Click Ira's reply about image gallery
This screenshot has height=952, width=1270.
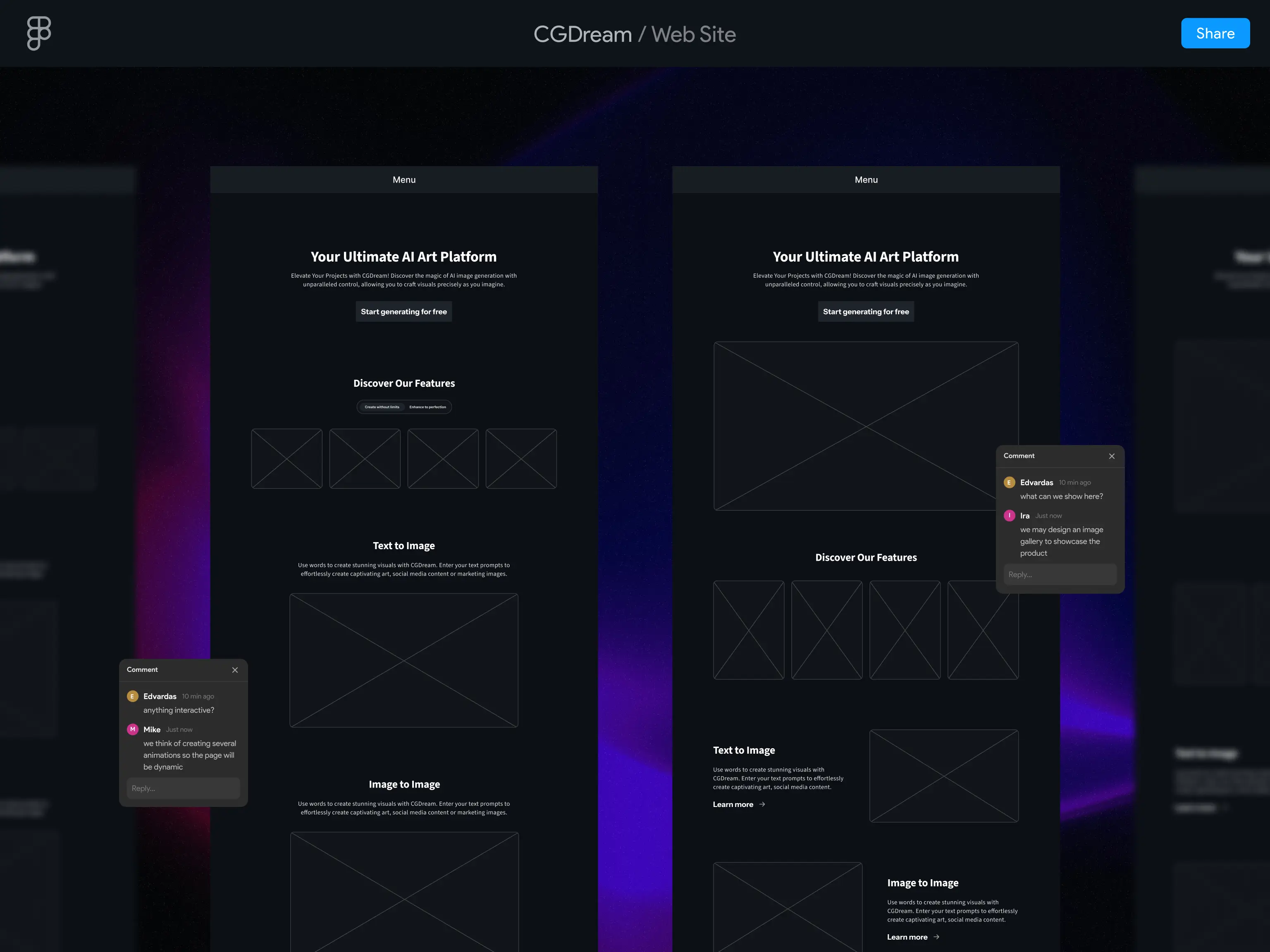(1061, 541)
